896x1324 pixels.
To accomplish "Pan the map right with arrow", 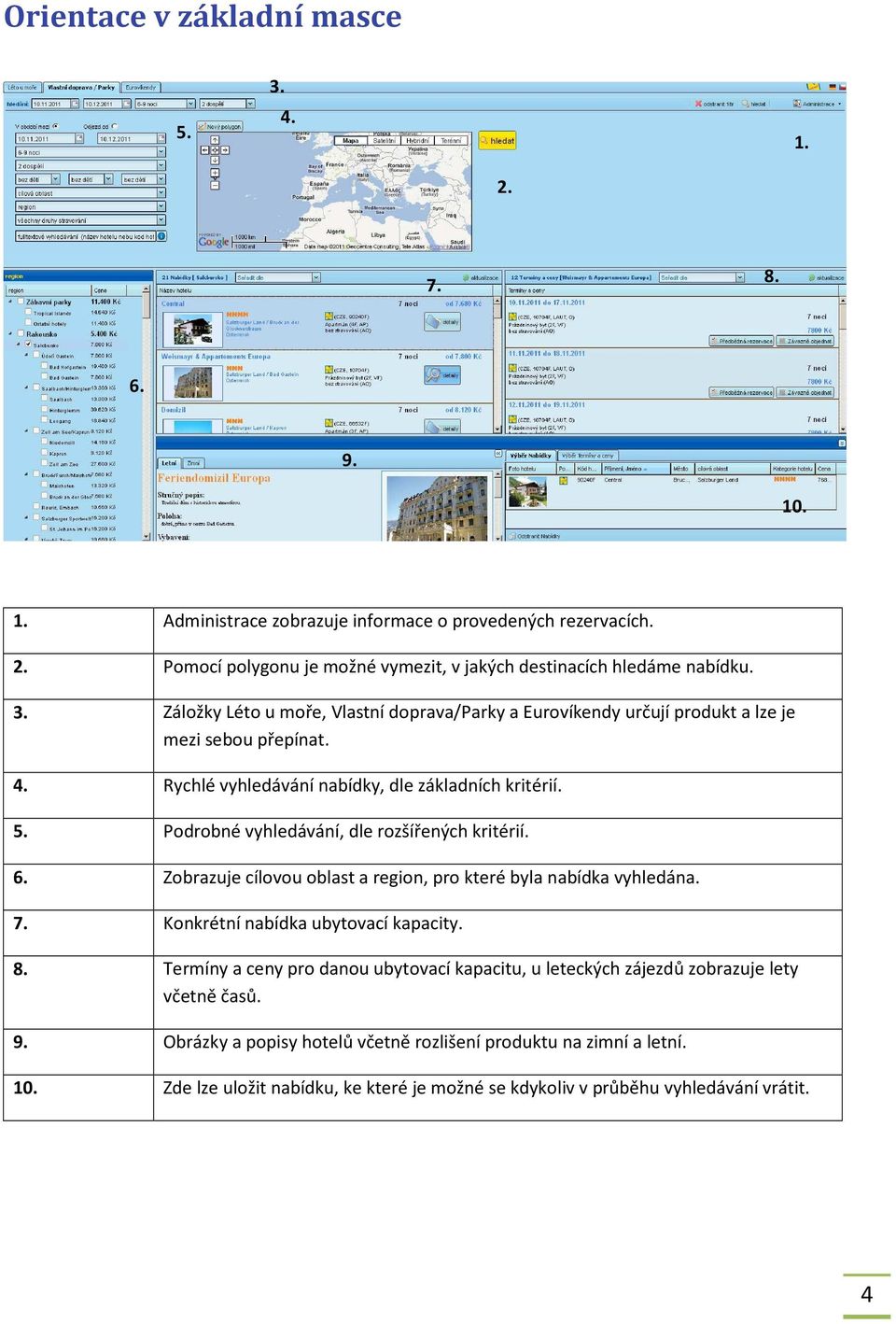I will pyautogui.click(x=225, y=149).
